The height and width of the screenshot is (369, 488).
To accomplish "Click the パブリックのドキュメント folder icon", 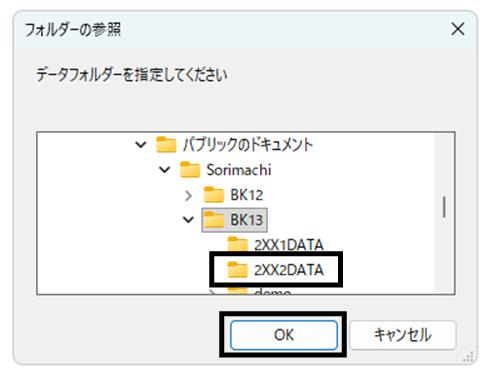I will [x=166, y=145].
